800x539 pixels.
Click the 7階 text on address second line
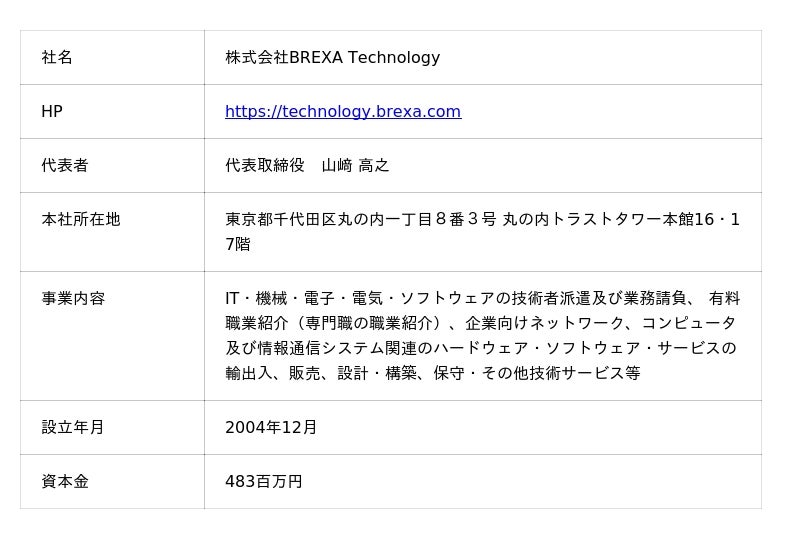point(238,245)
